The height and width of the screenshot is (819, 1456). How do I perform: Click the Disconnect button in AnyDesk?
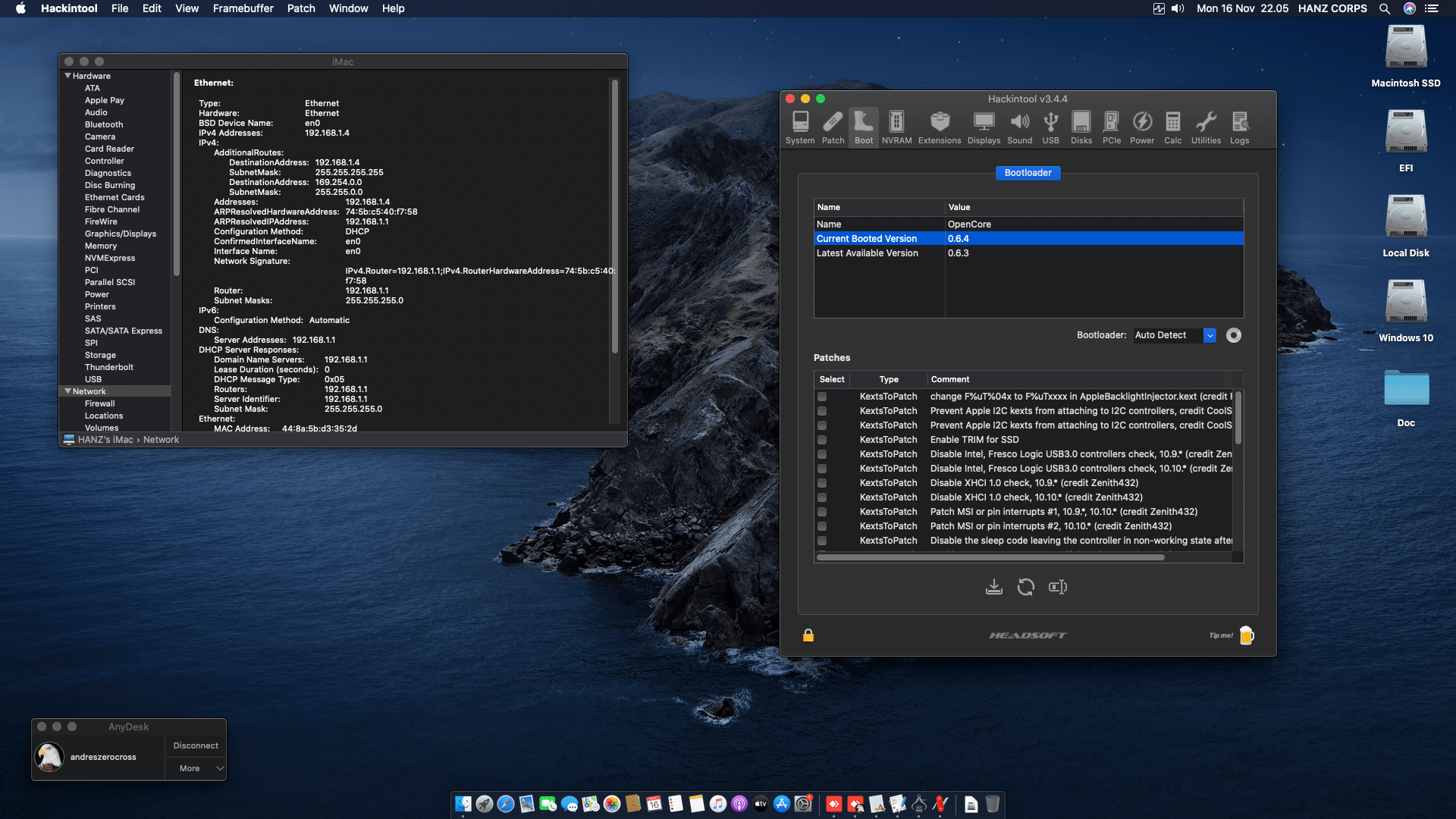(195, 745)
